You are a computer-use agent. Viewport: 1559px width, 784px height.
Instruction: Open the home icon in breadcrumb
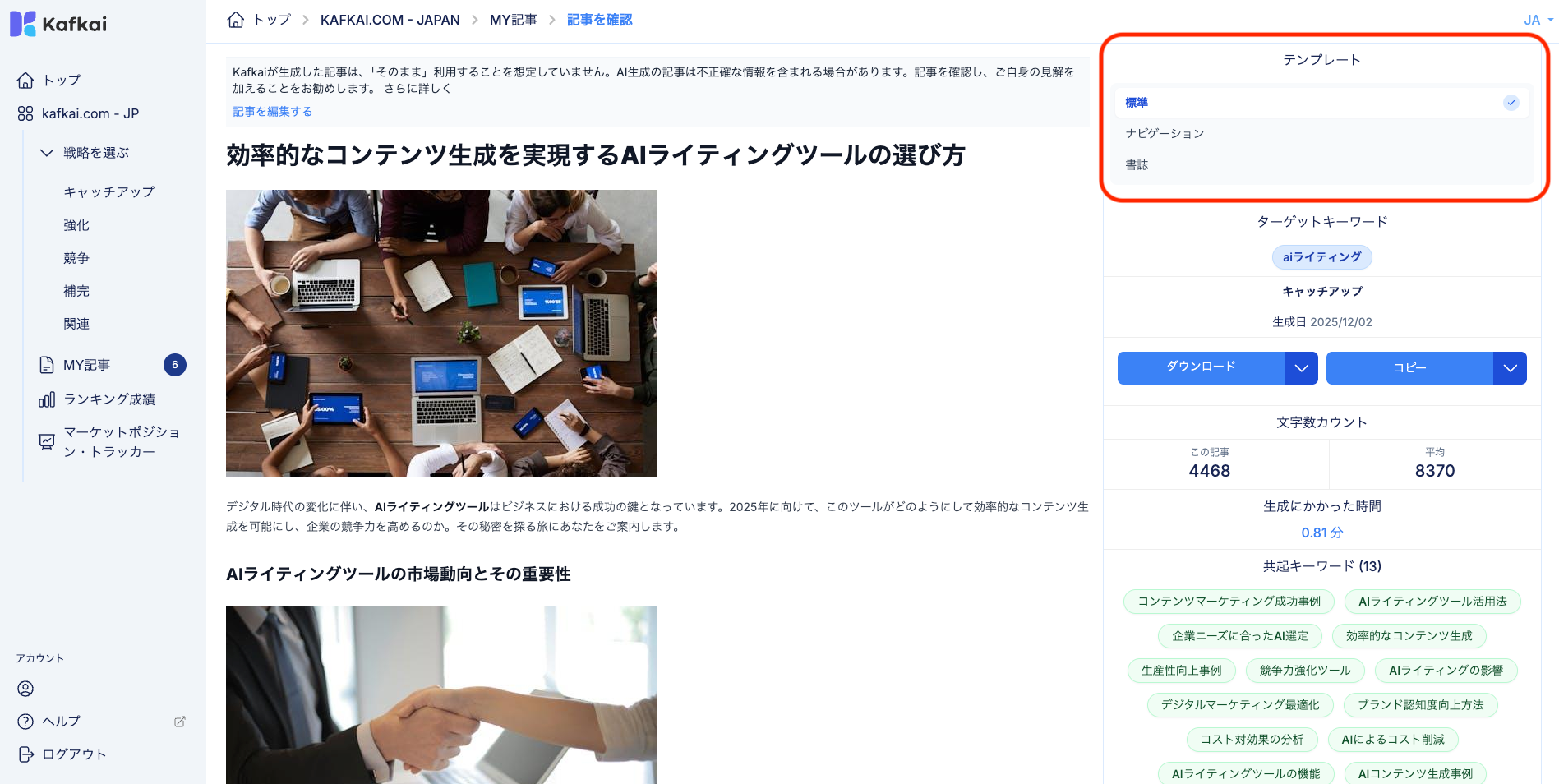(x=236, y=20)
